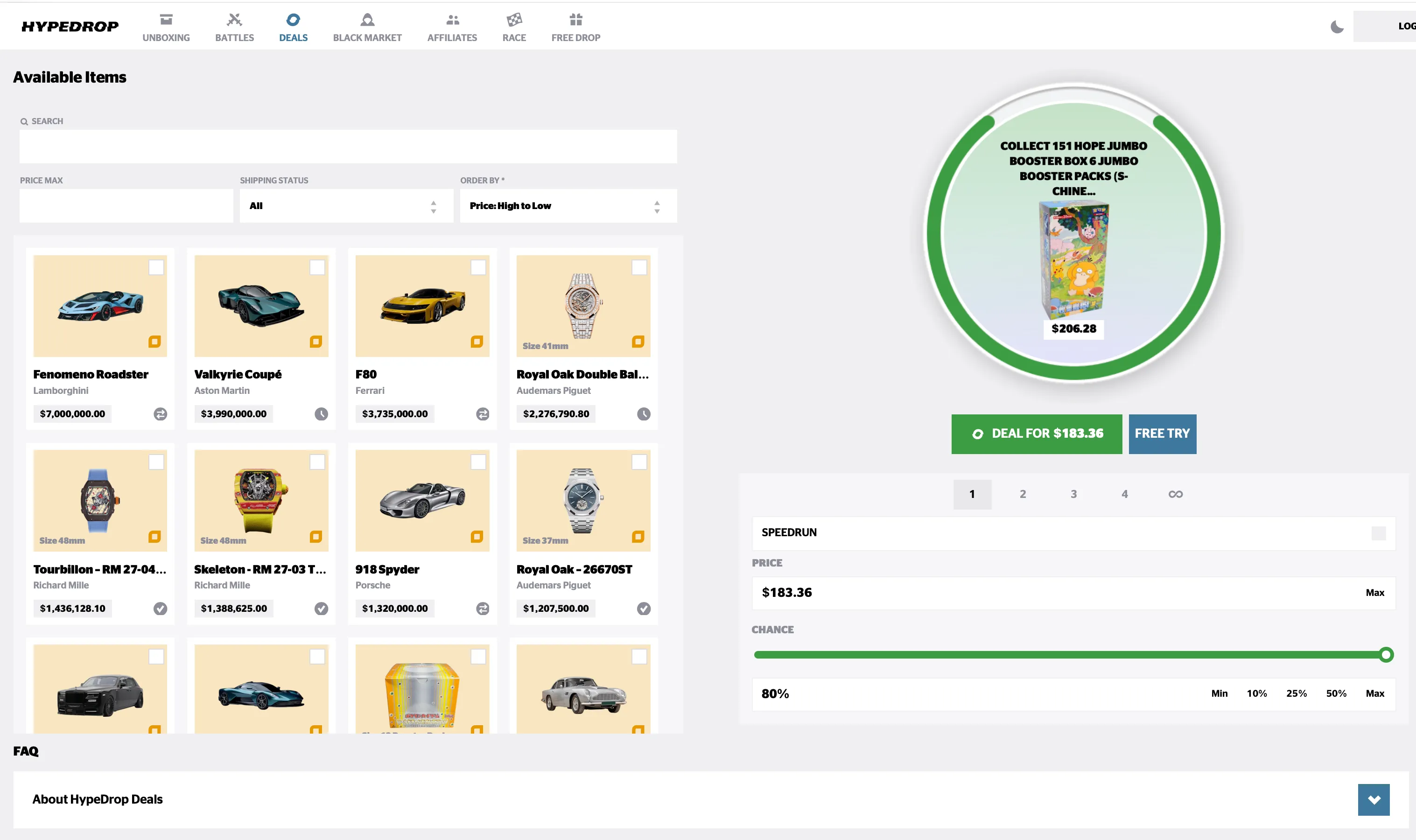Click the HypeDrop logo
The image size is (1416, 840).
tap(70, 26)
